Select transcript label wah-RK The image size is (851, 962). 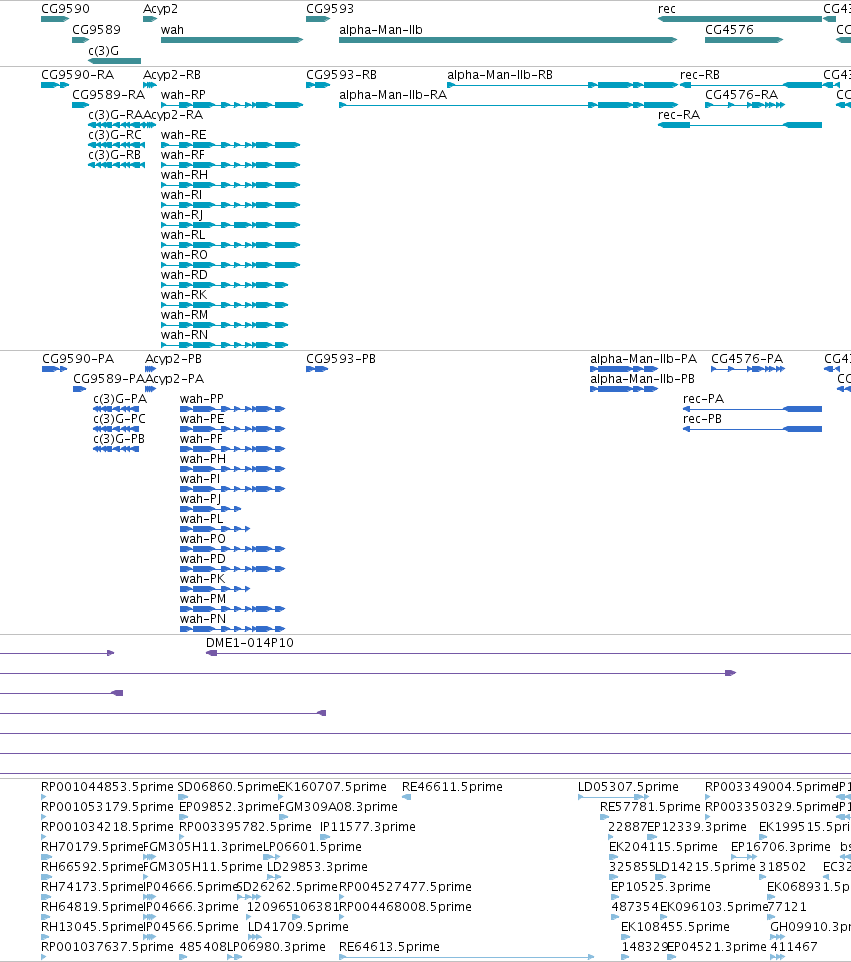tap(184, 295)
